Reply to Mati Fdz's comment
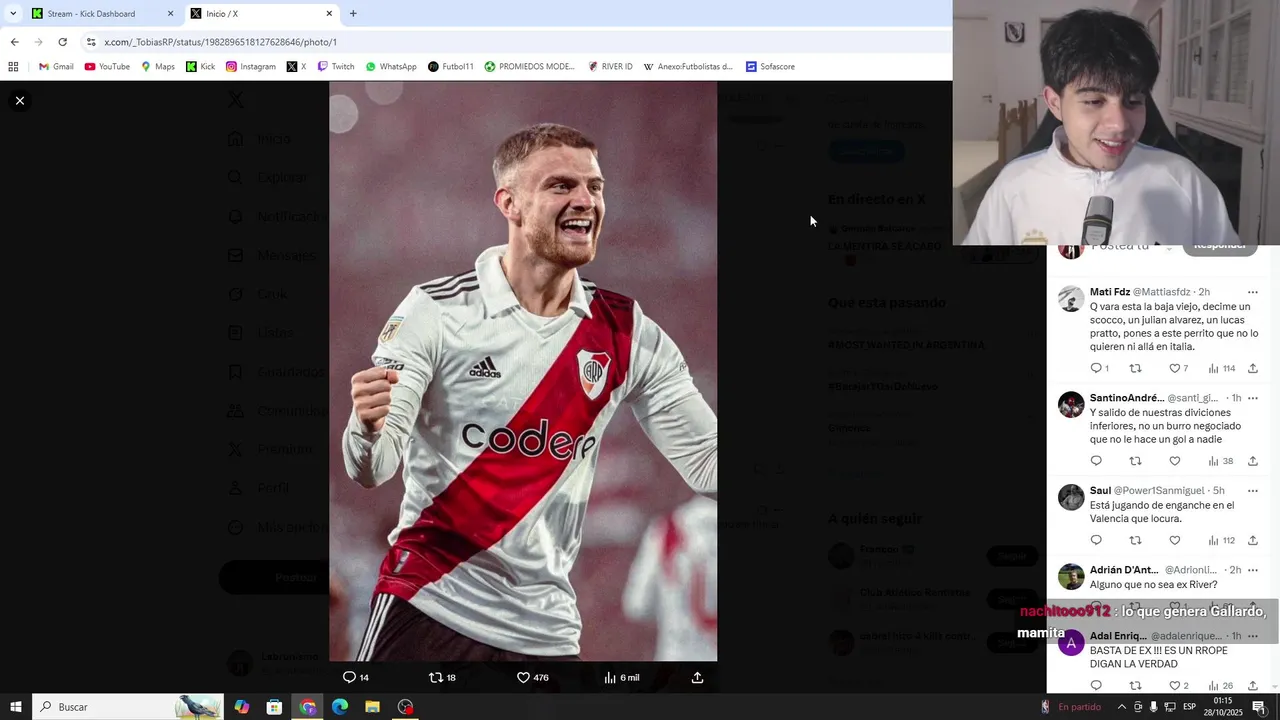Screen dimensions: 1280x720 coord(1099,368)
